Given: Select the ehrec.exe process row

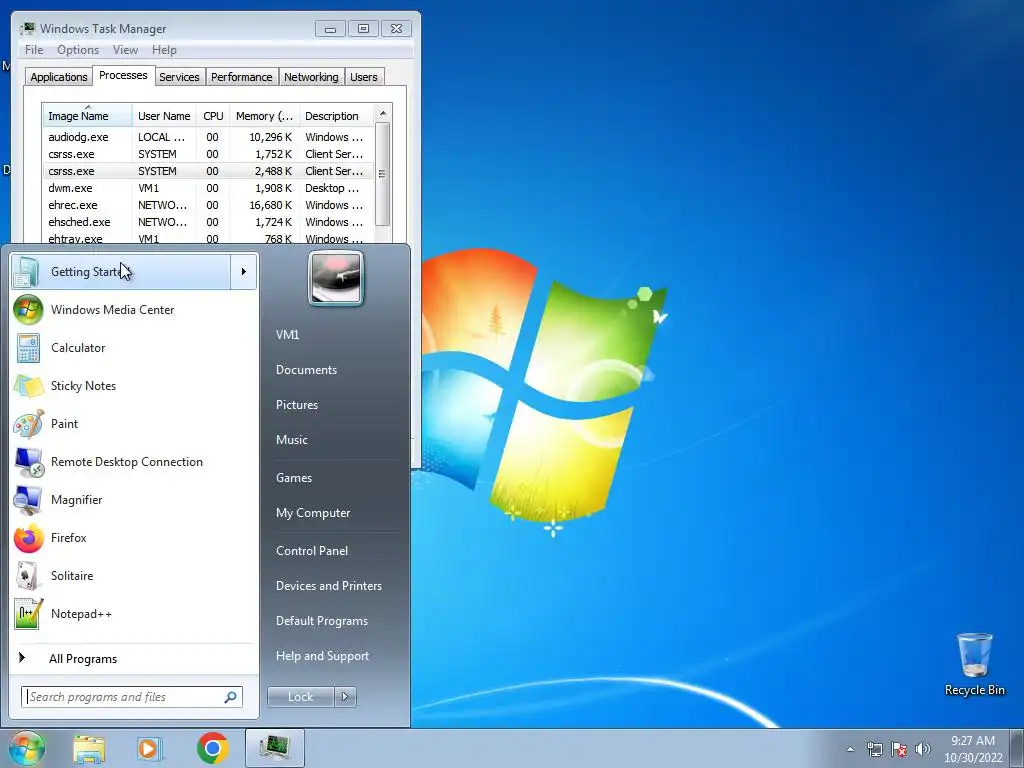Looking at the screenshot, I should click(208, 205).
